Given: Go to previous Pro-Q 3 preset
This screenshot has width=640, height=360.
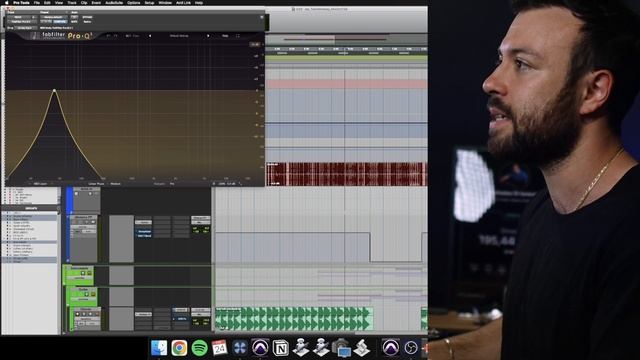Looking at the screenshot, I should (x=150, y=36).
